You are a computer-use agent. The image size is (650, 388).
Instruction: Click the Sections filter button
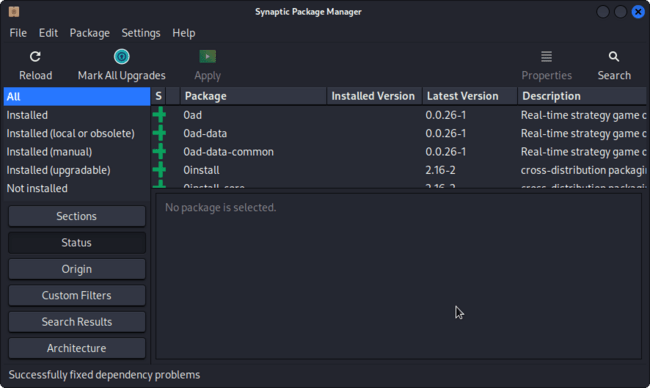coord(77,216)
